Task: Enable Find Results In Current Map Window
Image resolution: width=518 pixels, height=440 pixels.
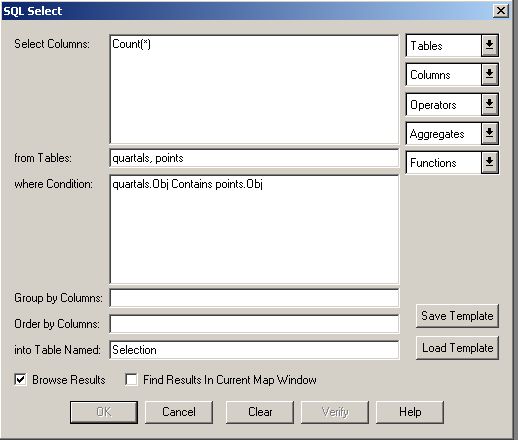Action: click(131, 380)
